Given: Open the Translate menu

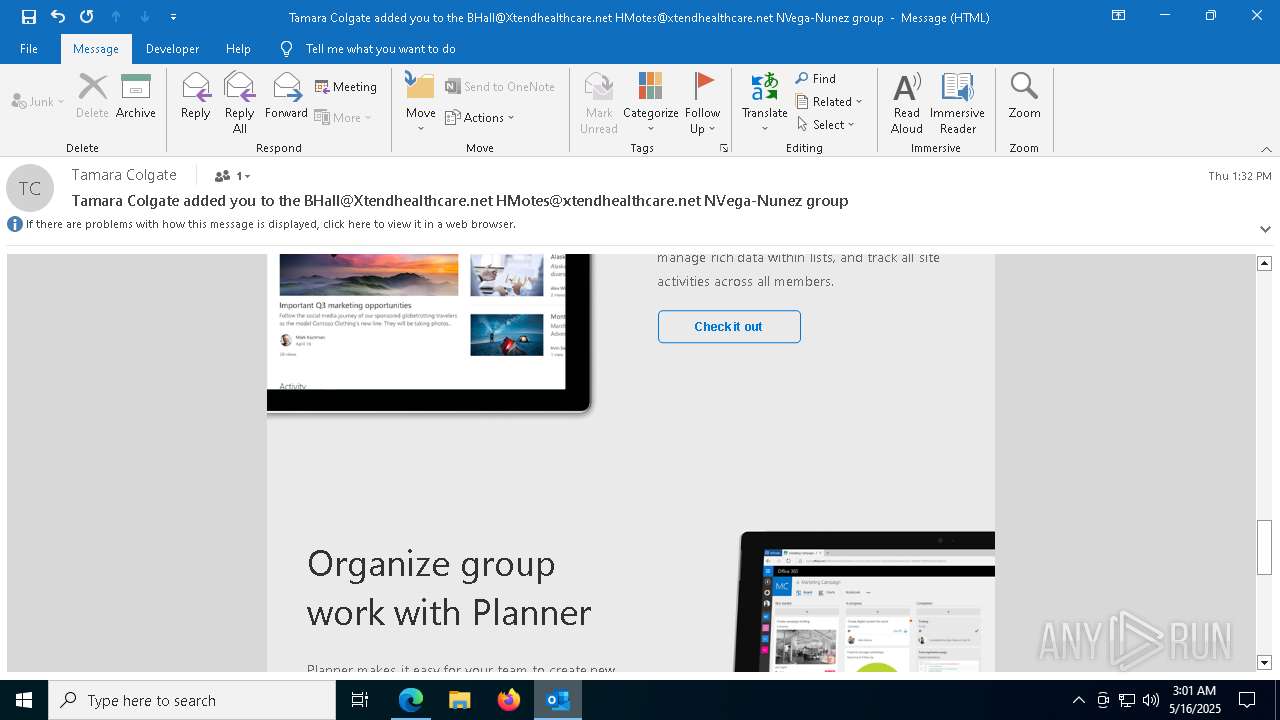Looking at the screenshot, I should click(765, 102).
